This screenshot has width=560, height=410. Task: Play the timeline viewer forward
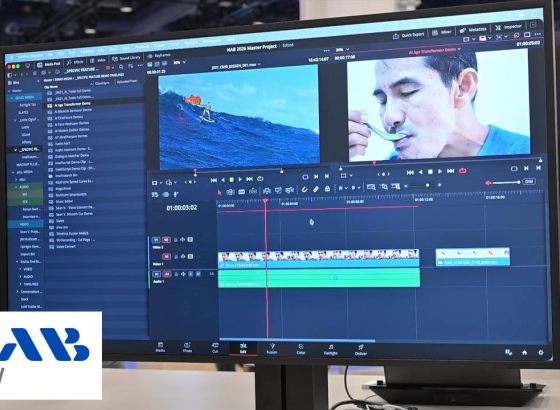pos(440,171)
